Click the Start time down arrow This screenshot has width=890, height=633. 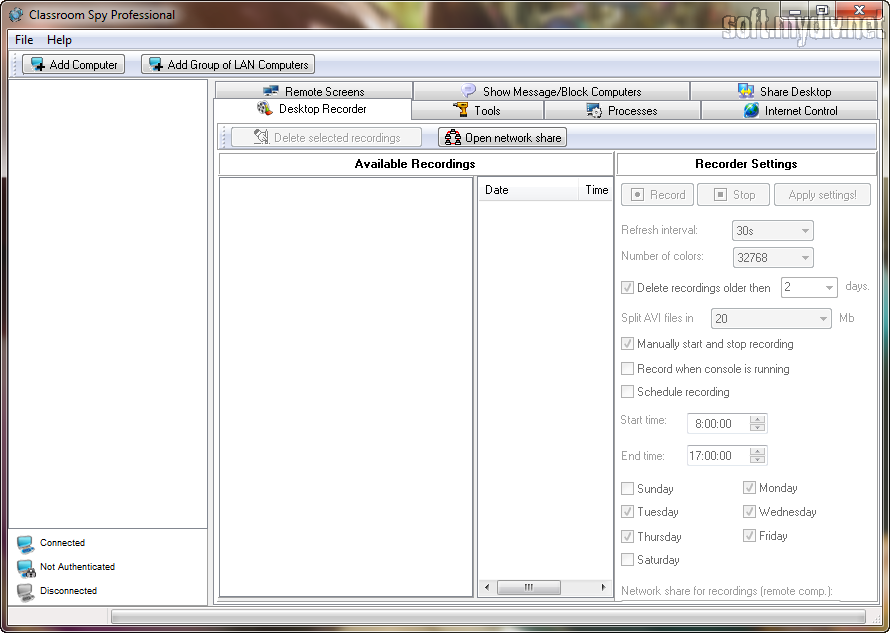(x=757, y=427)
